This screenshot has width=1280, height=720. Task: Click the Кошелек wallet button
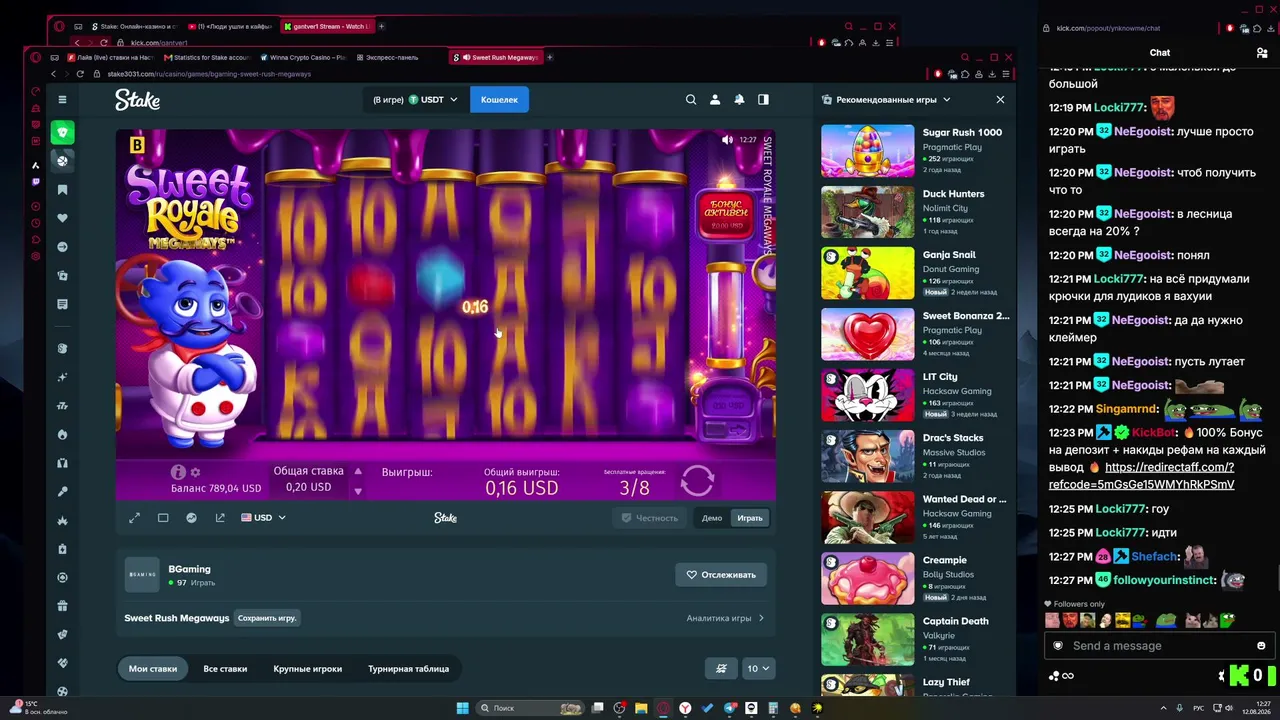click(x=499, y=100)
